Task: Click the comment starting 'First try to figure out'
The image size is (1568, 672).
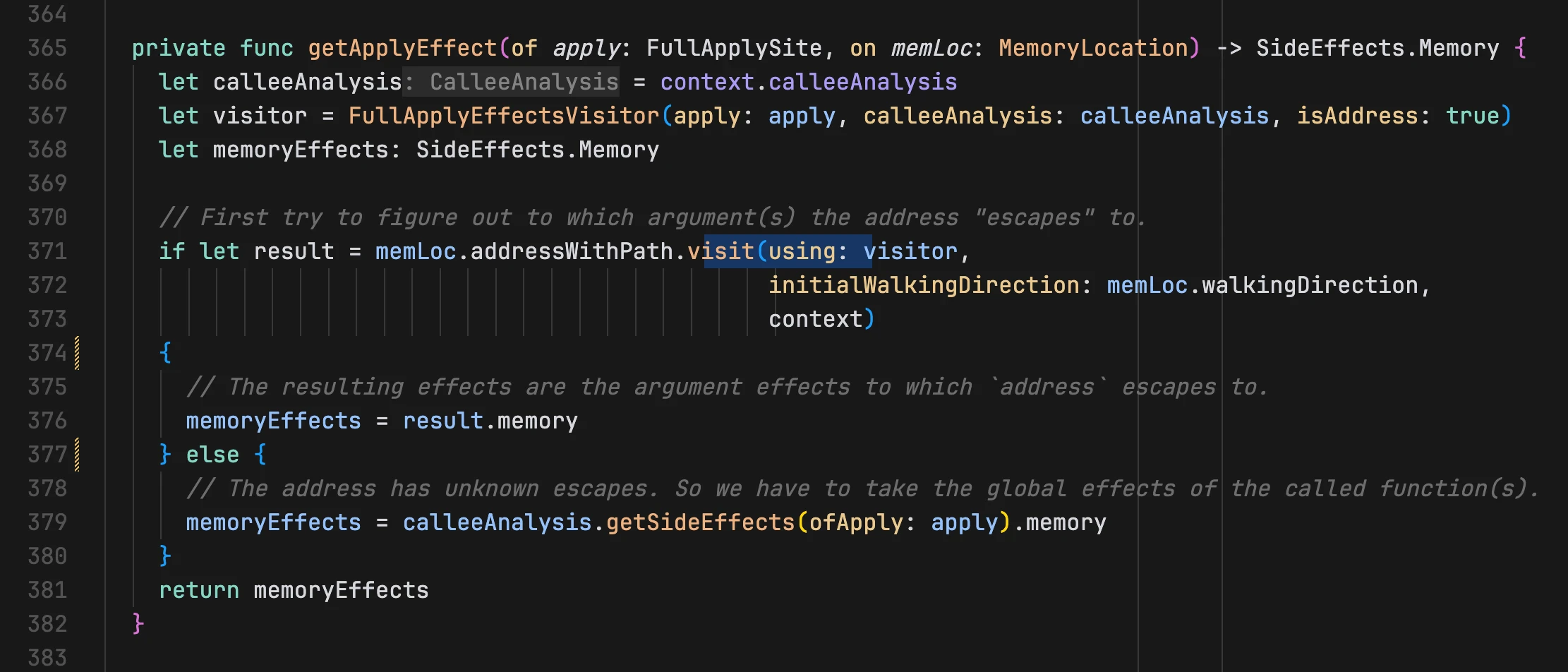Action: [653, 217]
